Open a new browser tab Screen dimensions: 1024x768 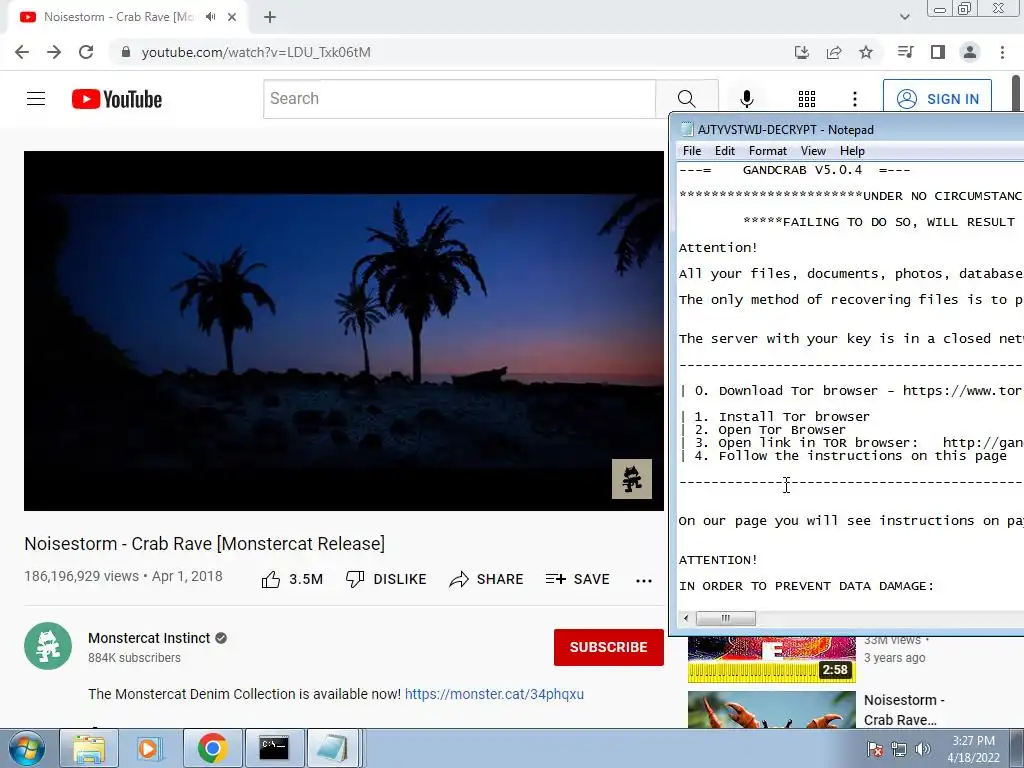[x=270, y=17]
